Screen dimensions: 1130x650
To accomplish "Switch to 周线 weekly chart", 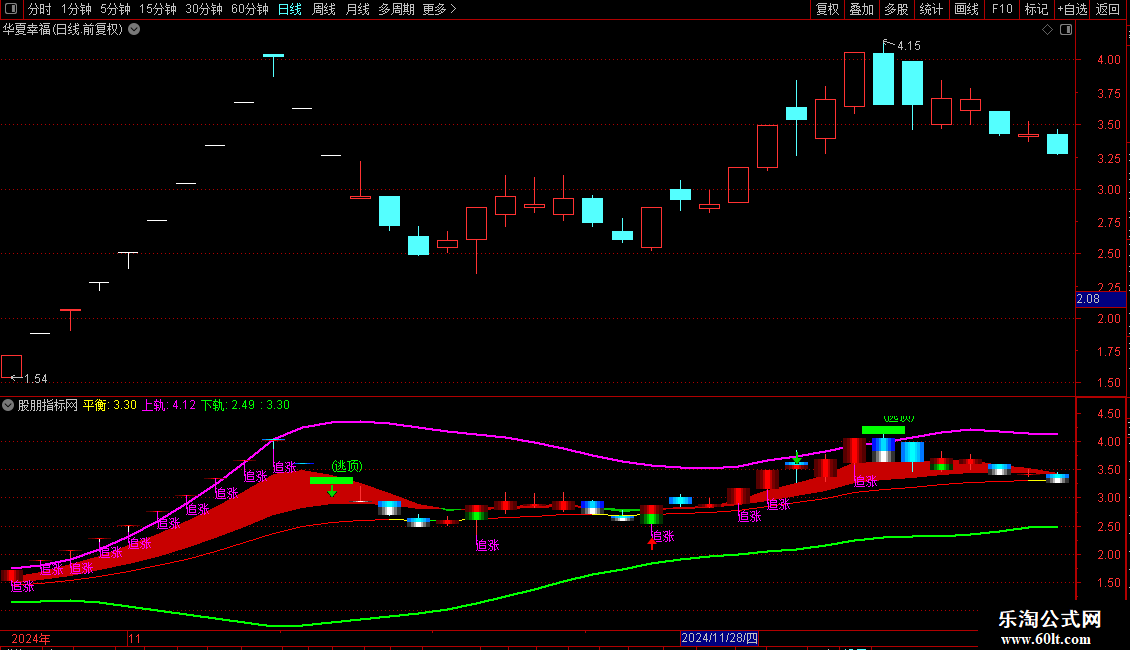I will coord(324,9).
